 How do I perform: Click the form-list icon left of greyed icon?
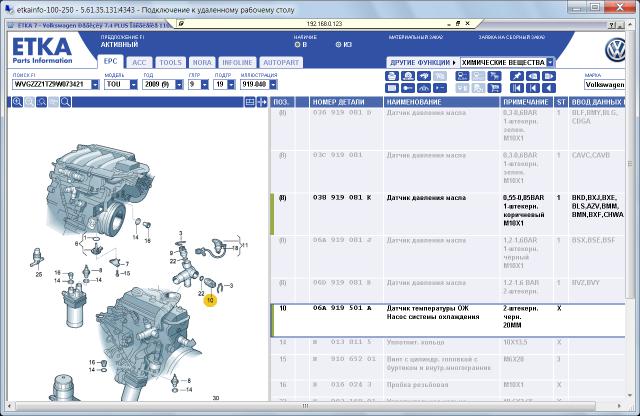[462, 76]
